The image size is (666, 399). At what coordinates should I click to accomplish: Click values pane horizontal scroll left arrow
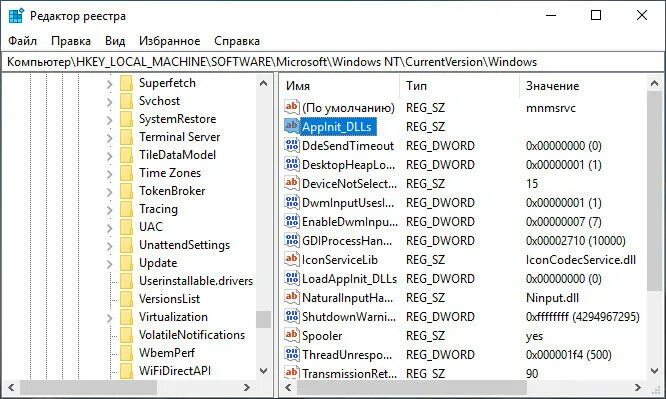click(288, 388)
